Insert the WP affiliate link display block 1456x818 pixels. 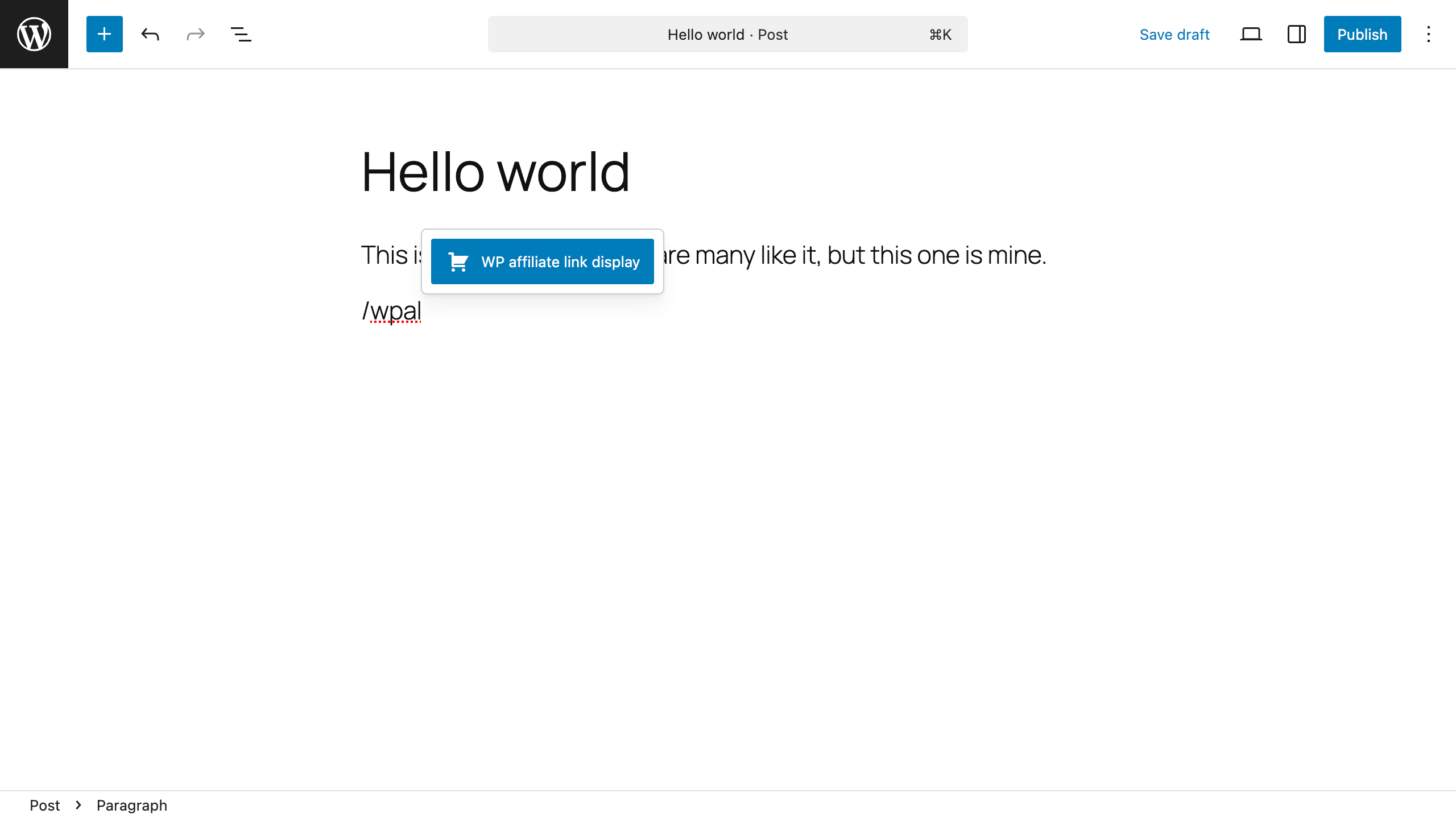point(542,261)
